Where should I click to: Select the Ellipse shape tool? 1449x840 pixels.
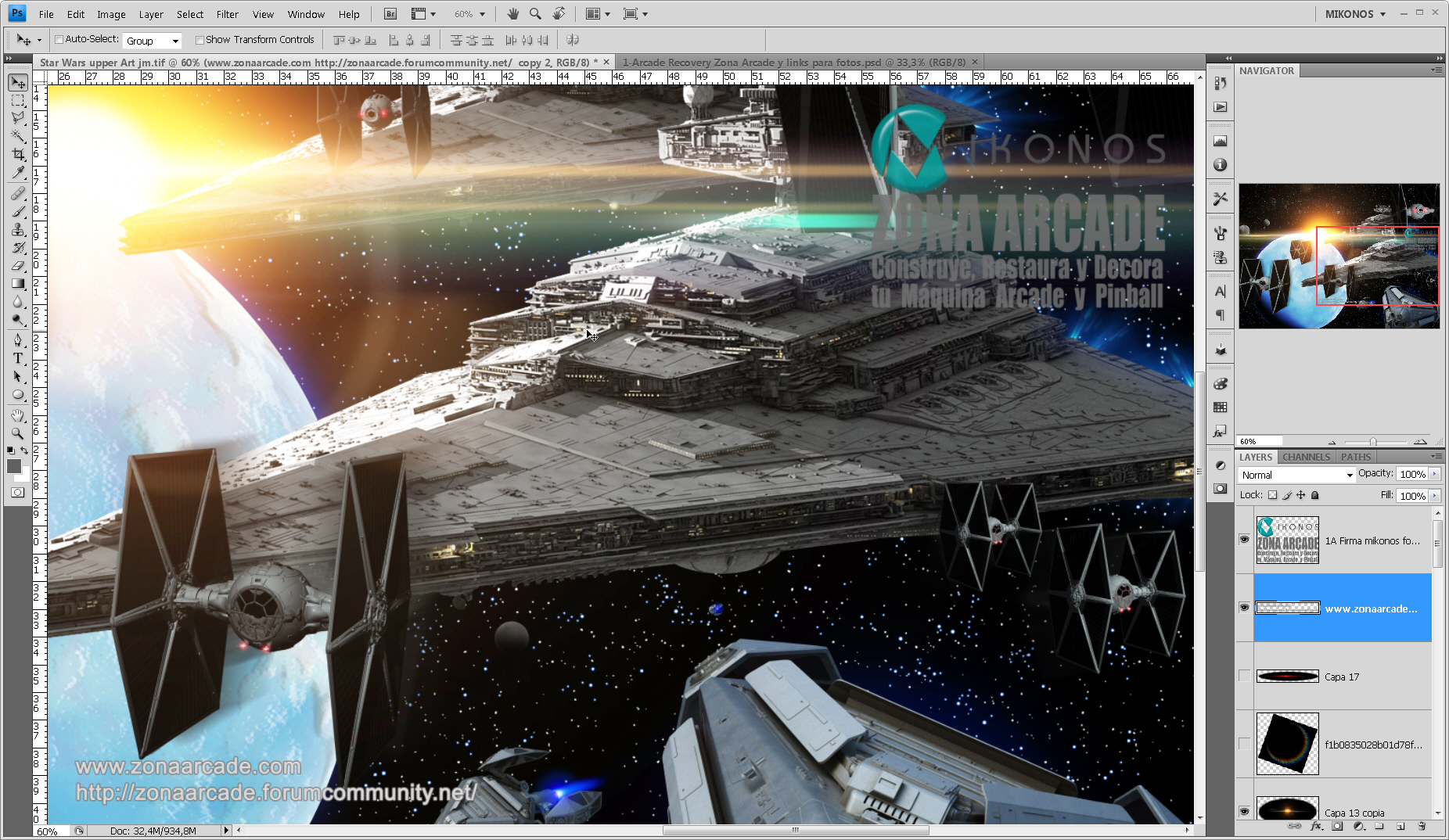pyautogui.click(x=18, y=394)
